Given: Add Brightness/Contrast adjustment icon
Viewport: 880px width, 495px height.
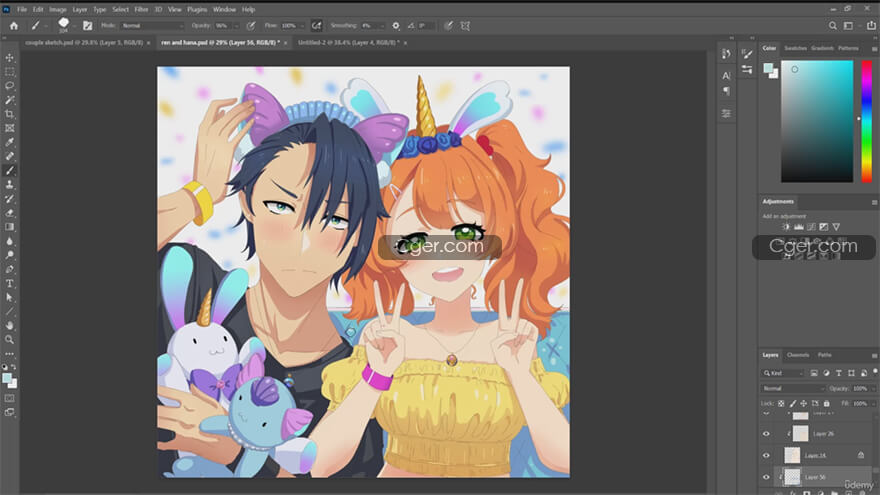Looking at the screenshot, I should pyautogui.click(x=786, y=227).
